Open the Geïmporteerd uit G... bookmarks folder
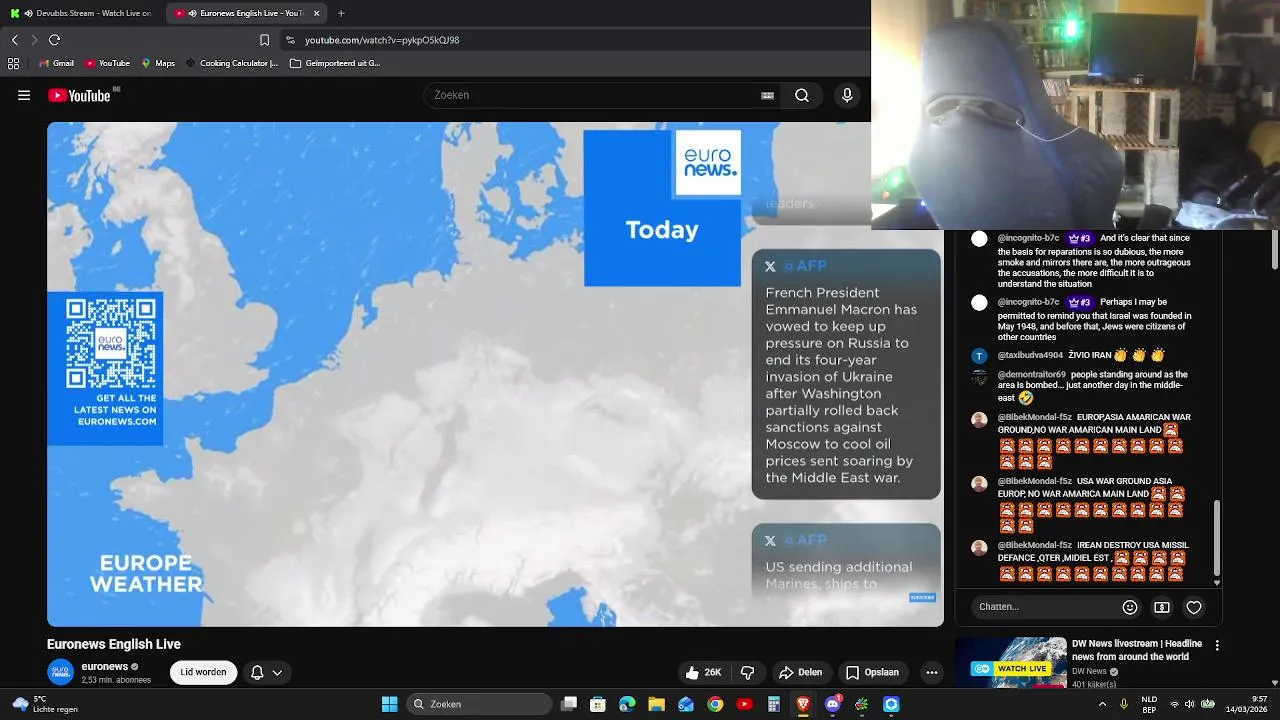This screenshot has width=1280, height=720. (x=335, y=63)
